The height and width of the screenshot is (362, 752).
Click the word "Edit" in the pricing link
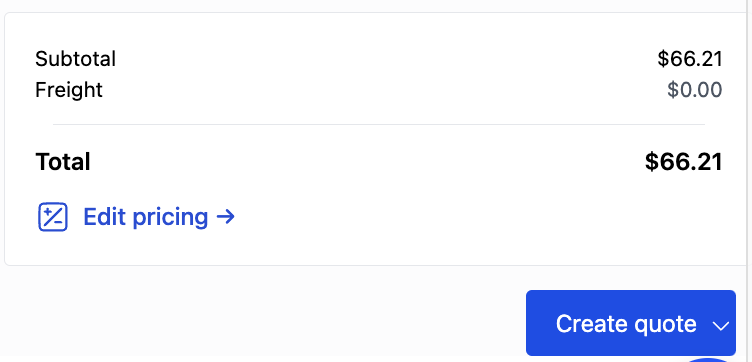pyautogui.click(x=105, y=216)
